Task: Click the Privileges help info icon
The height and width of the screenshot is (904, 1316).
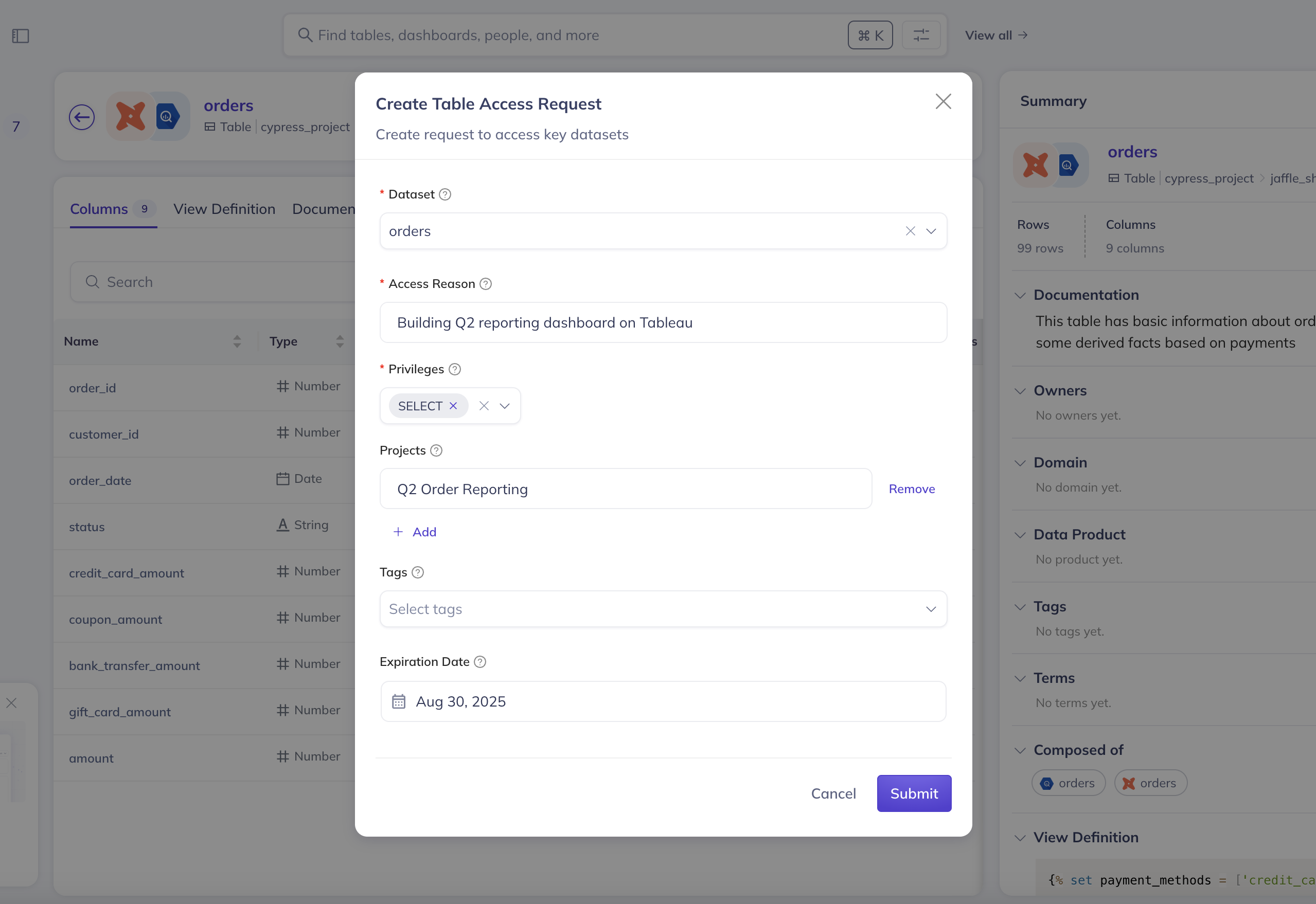Action: coord(454,369)
